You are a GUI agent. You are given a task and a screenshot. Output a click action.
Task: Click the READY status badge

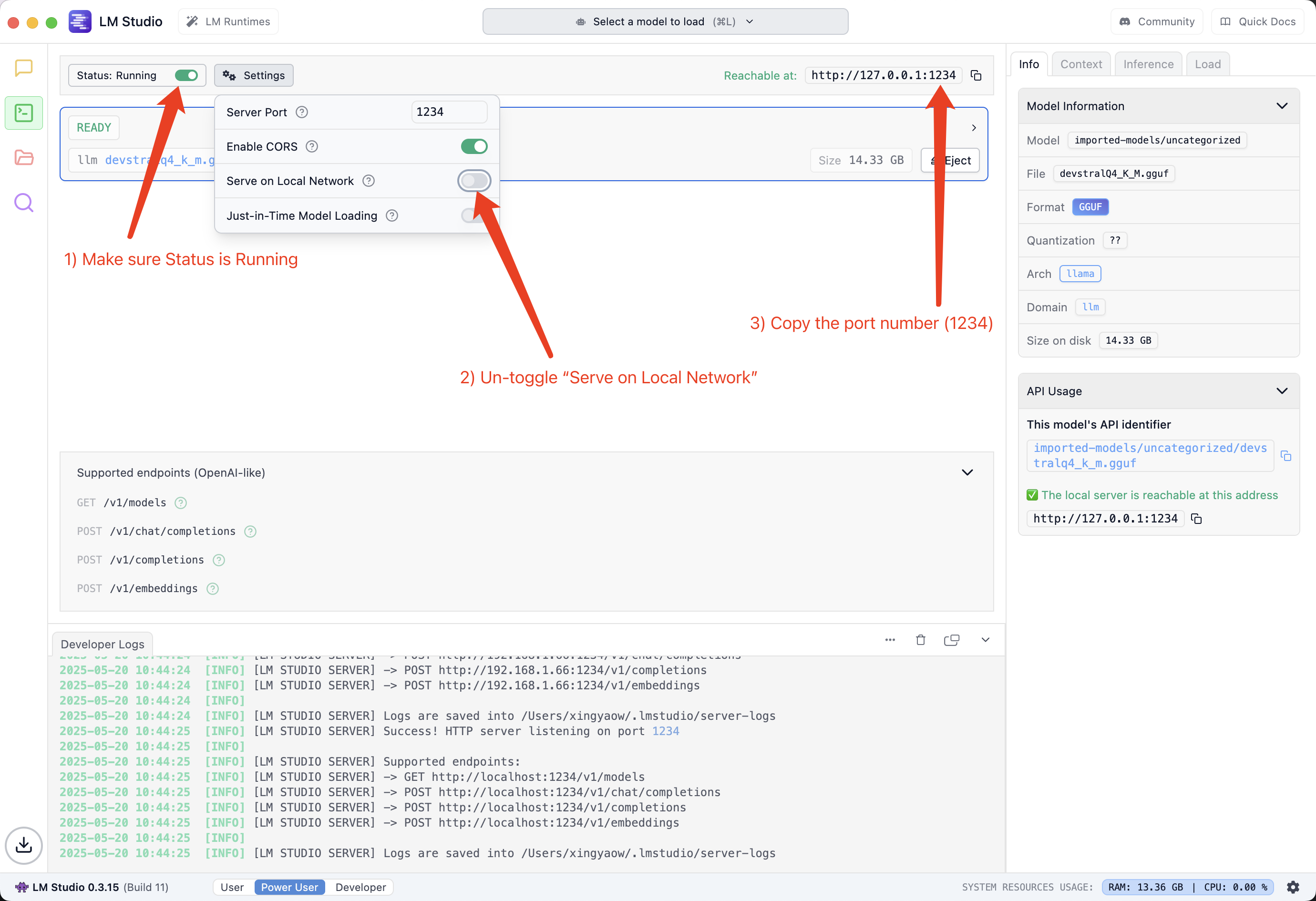(94, 128)
